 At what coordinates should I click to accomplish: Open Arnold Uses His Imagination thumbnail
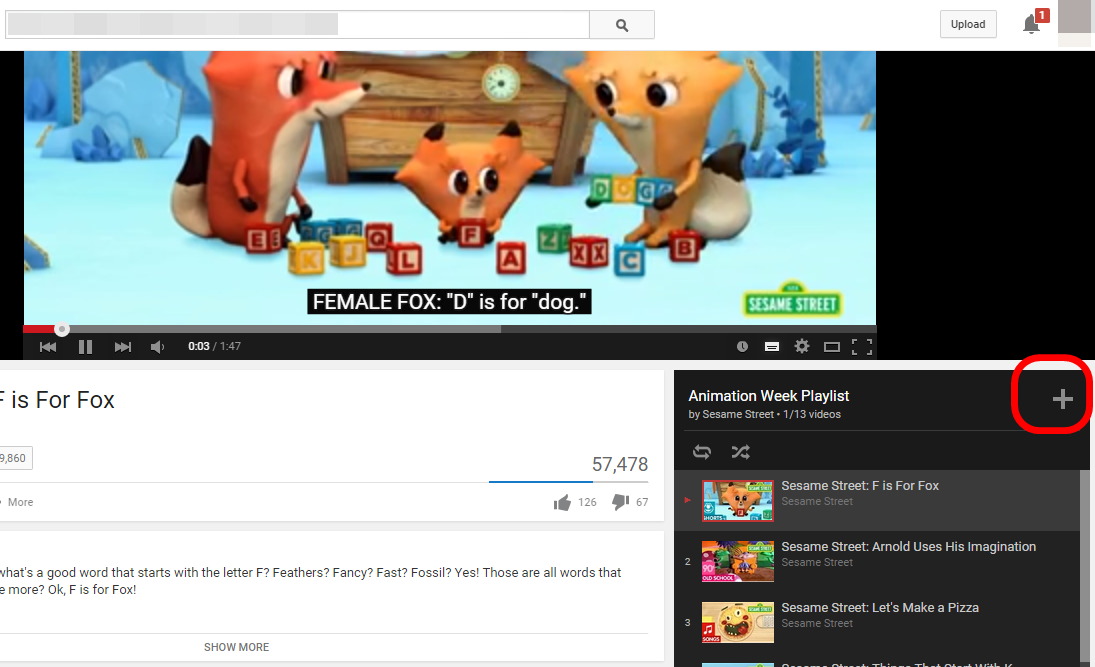pos(737,562)
